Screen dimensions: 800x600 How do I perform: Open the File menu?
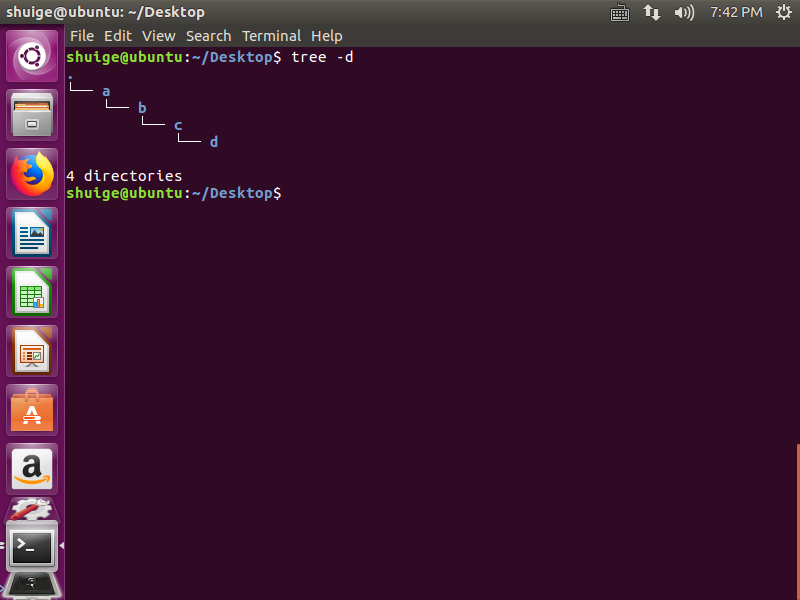click(x=82, y=36)
